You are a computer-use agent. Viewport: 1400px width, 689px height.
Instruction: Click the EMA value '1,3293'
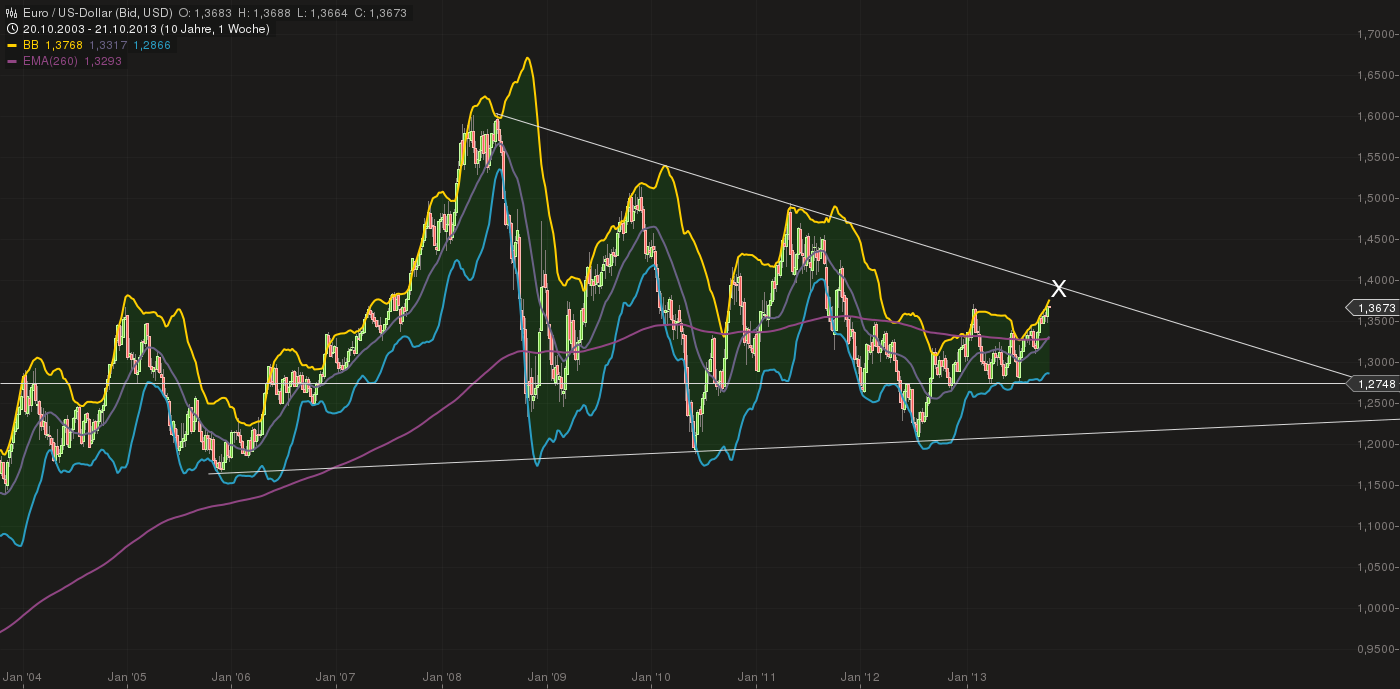103,61
